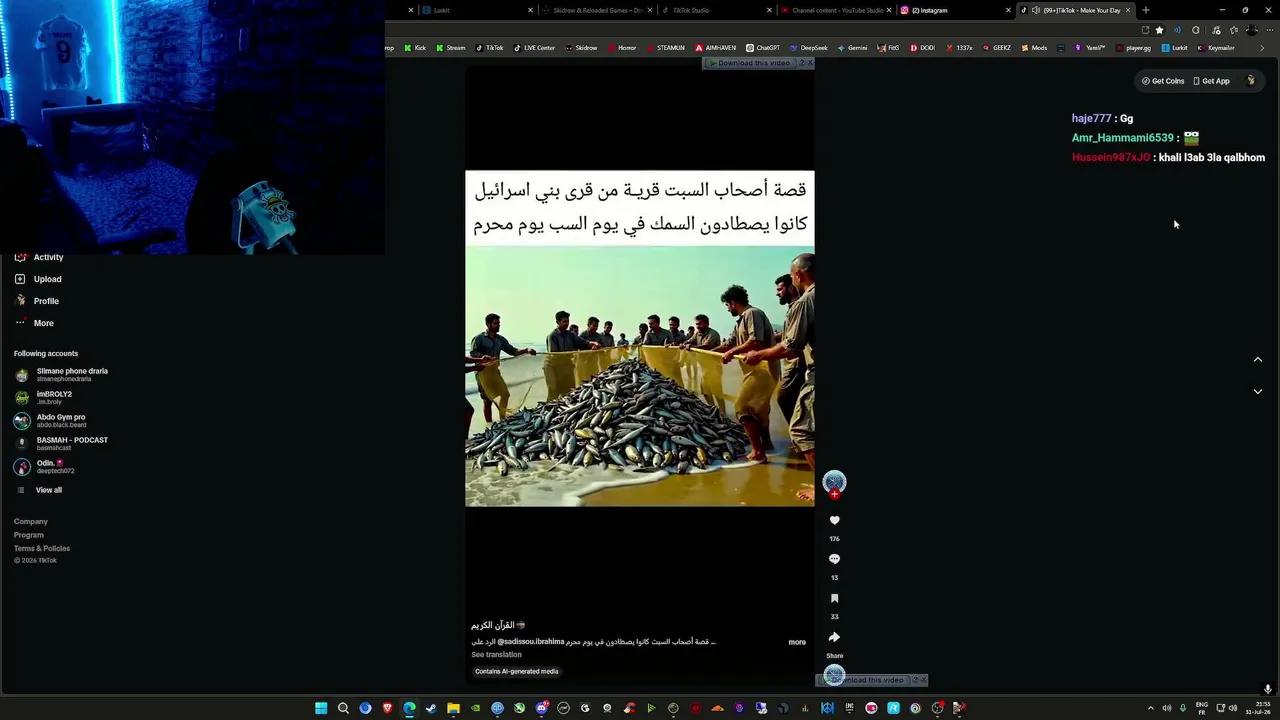
Task: Bookmark the video to Favorites
Action: (834, 598)
